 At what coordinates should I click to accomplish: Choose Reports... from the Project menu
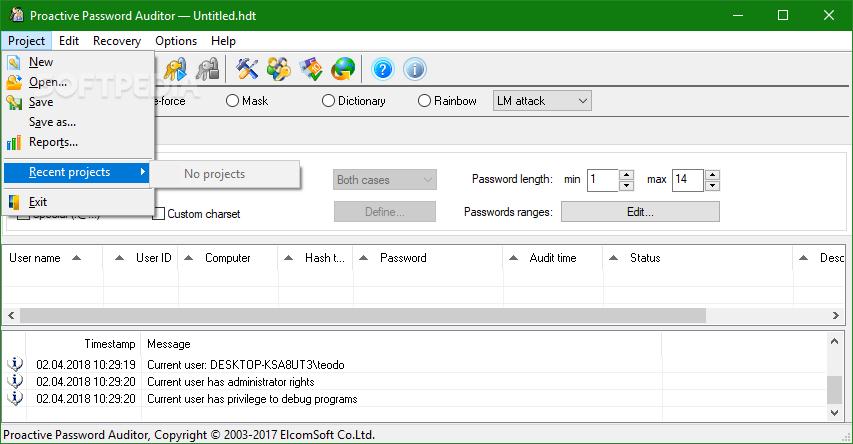coord(77,143)
